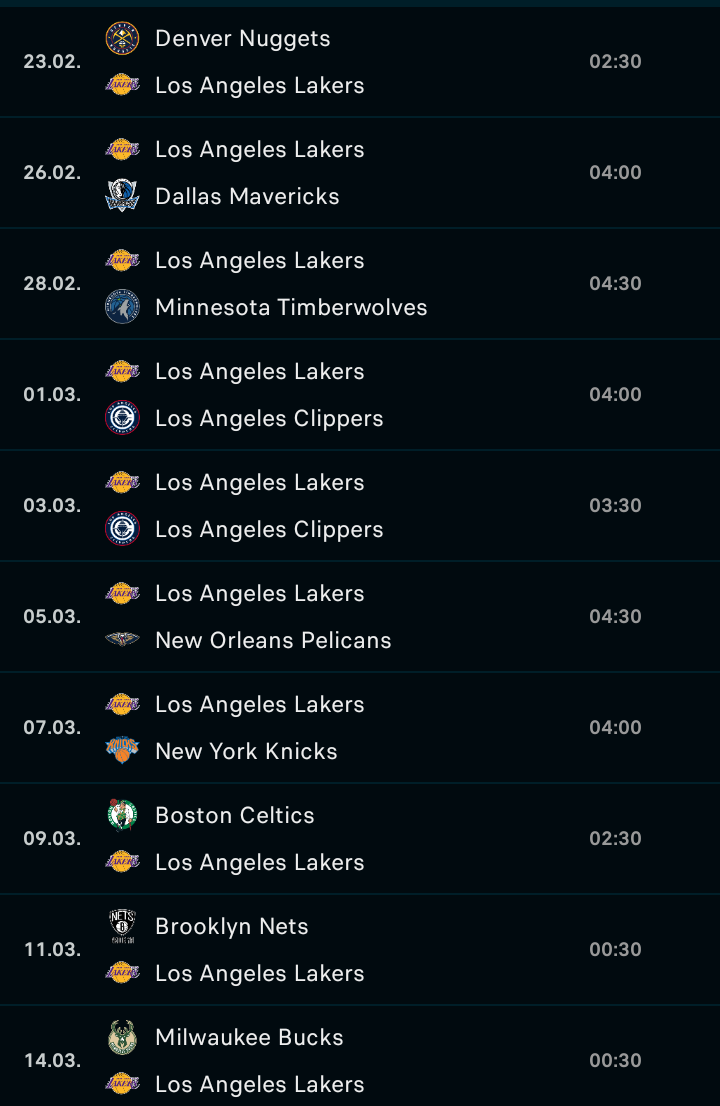Select the Minnesota Timberwolves wolf logo
The image size is (720, 1106).
[x=122, y=307]
